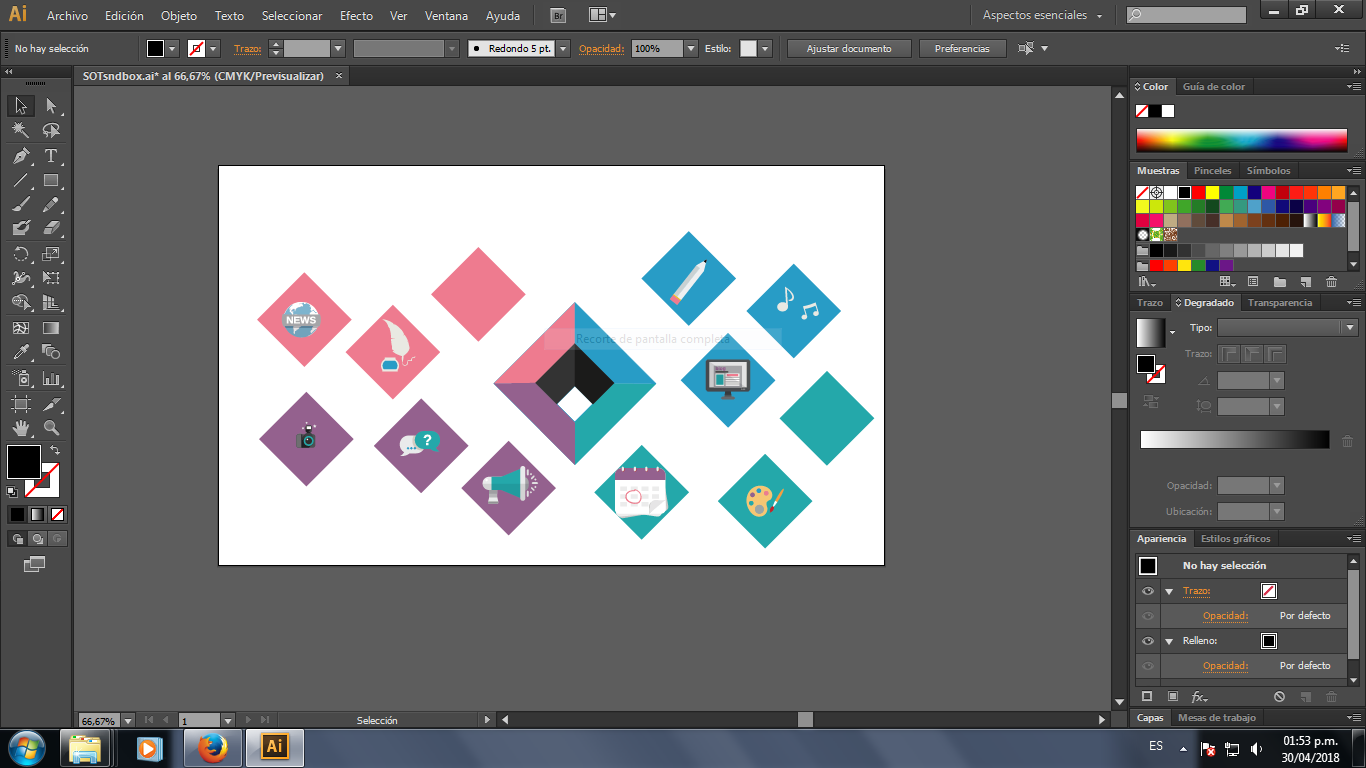The height and width of the screenshot is (768, 1366).
Task: Switch to the Transparencia tab
Action: (1280, 303)
